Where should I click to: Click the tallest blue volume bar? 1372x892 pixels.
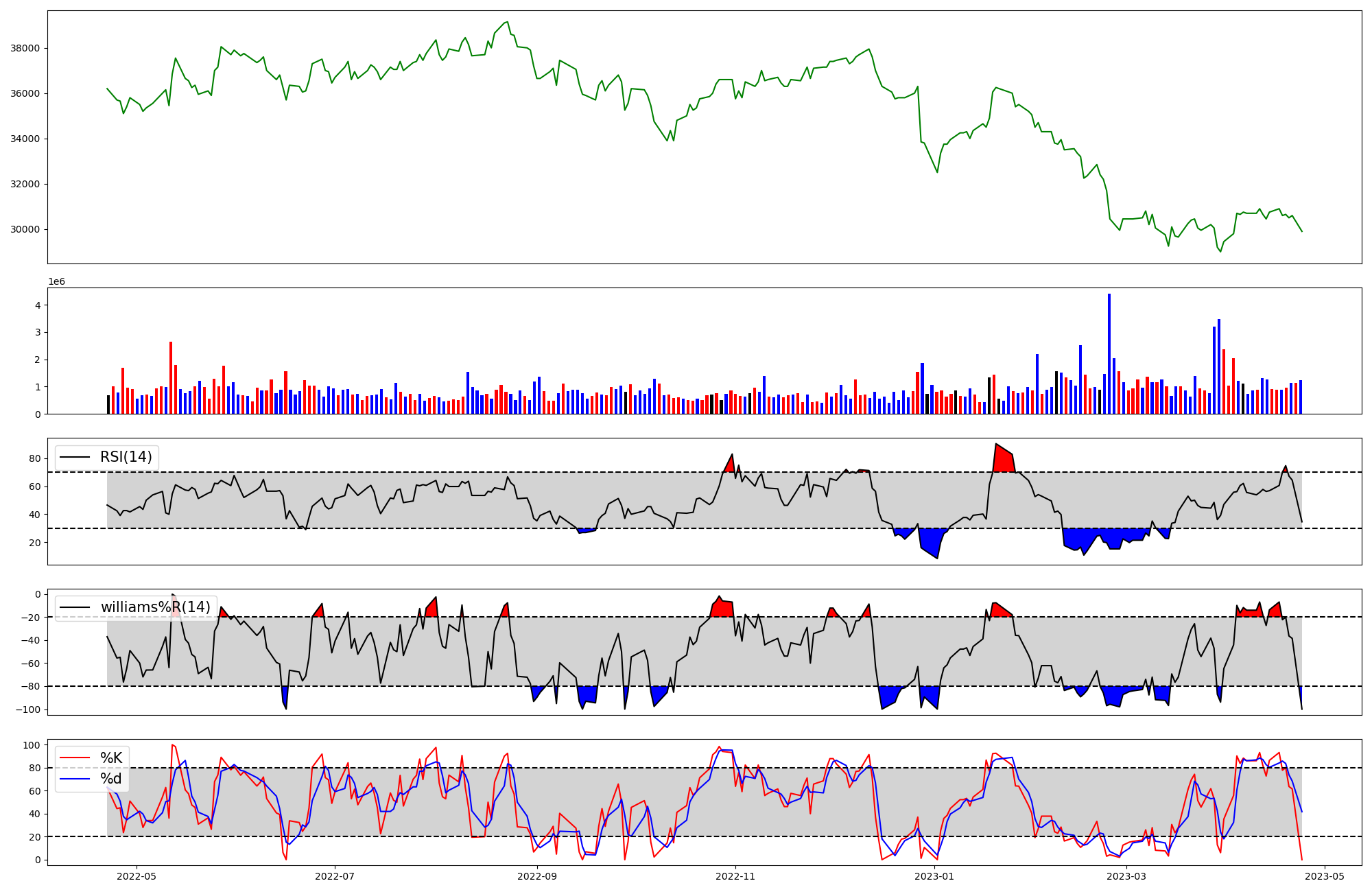tap(1109, 353)
